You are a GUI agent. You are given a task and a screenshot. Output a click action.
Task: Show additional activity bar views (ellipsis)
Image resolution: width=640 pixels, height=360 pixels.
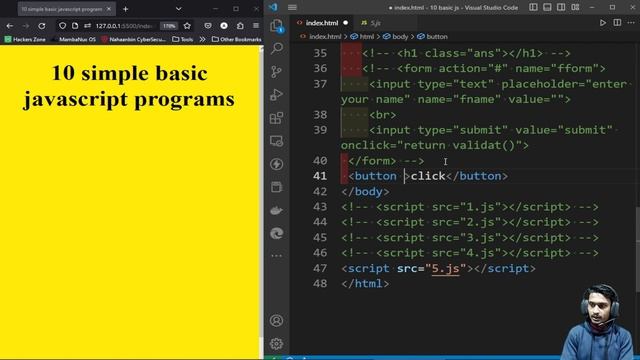(277, 256)
